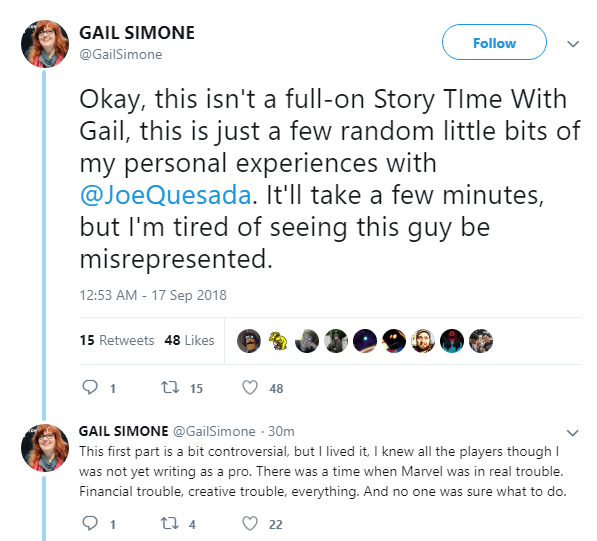Open Gail Simone's large profile avatar
The width and height of the screenshot is (597, 541).
45,44
